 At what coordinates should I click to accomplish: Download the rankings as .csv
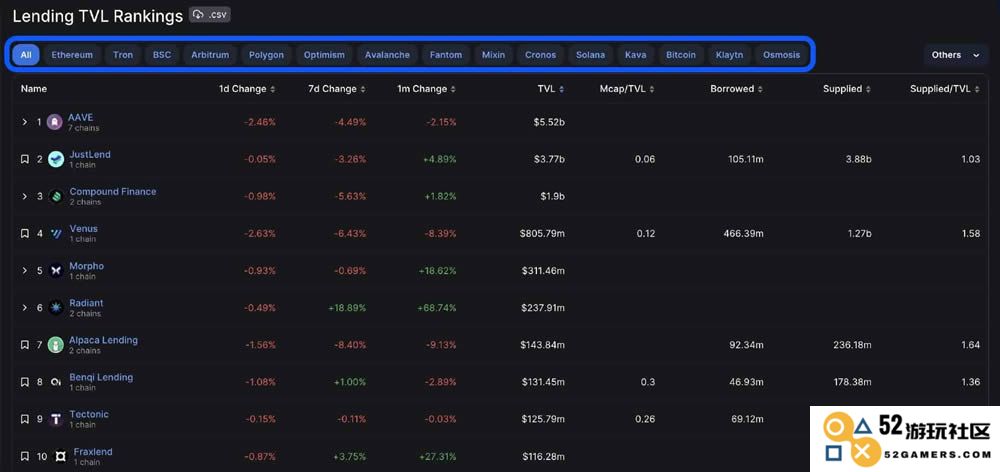210,15
